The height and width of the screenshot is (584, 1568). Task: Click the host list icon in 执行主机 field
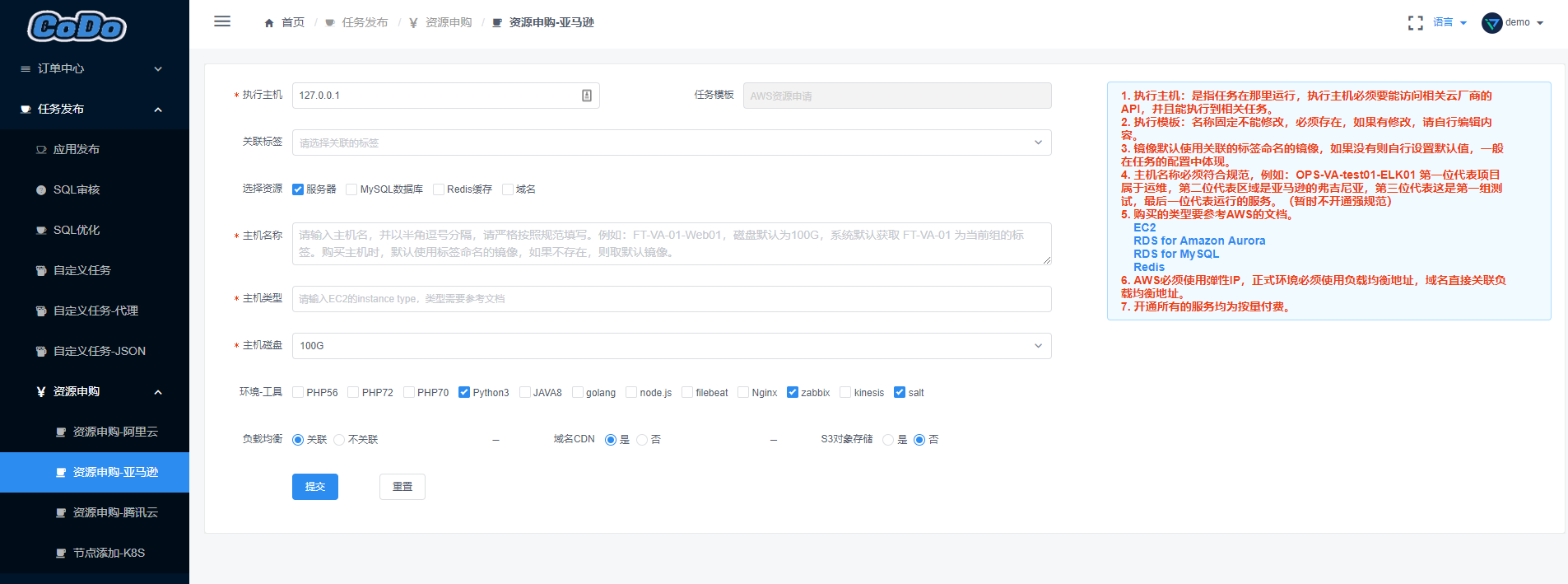587,96
